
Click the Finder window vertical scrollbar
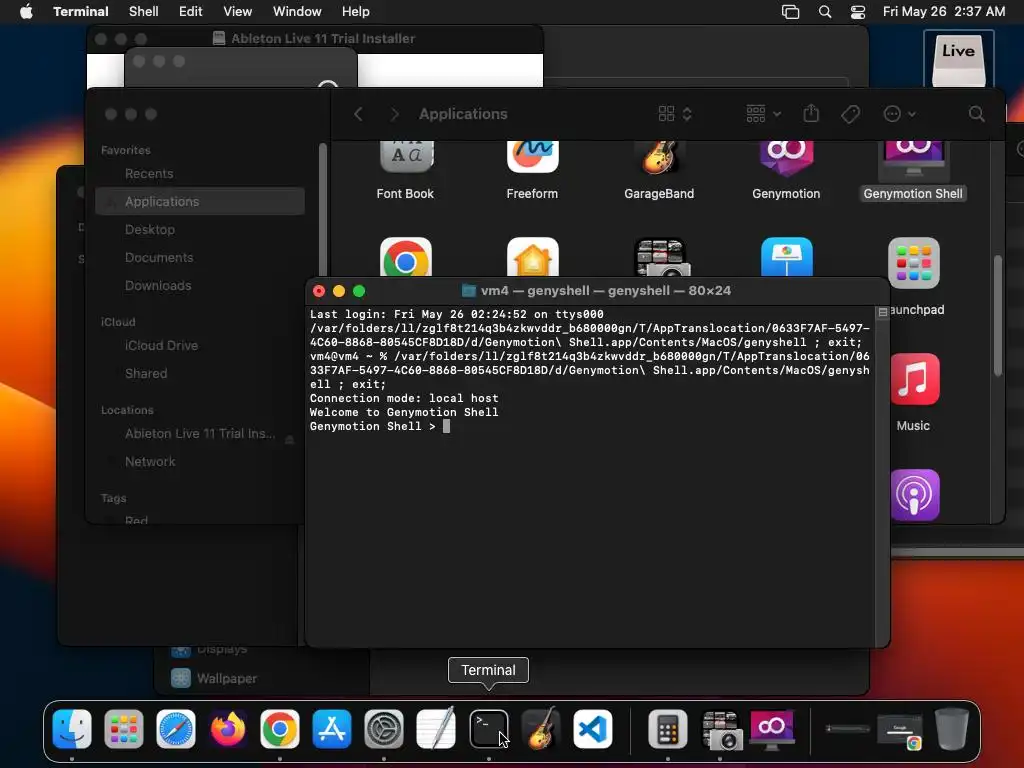point(997,315)
